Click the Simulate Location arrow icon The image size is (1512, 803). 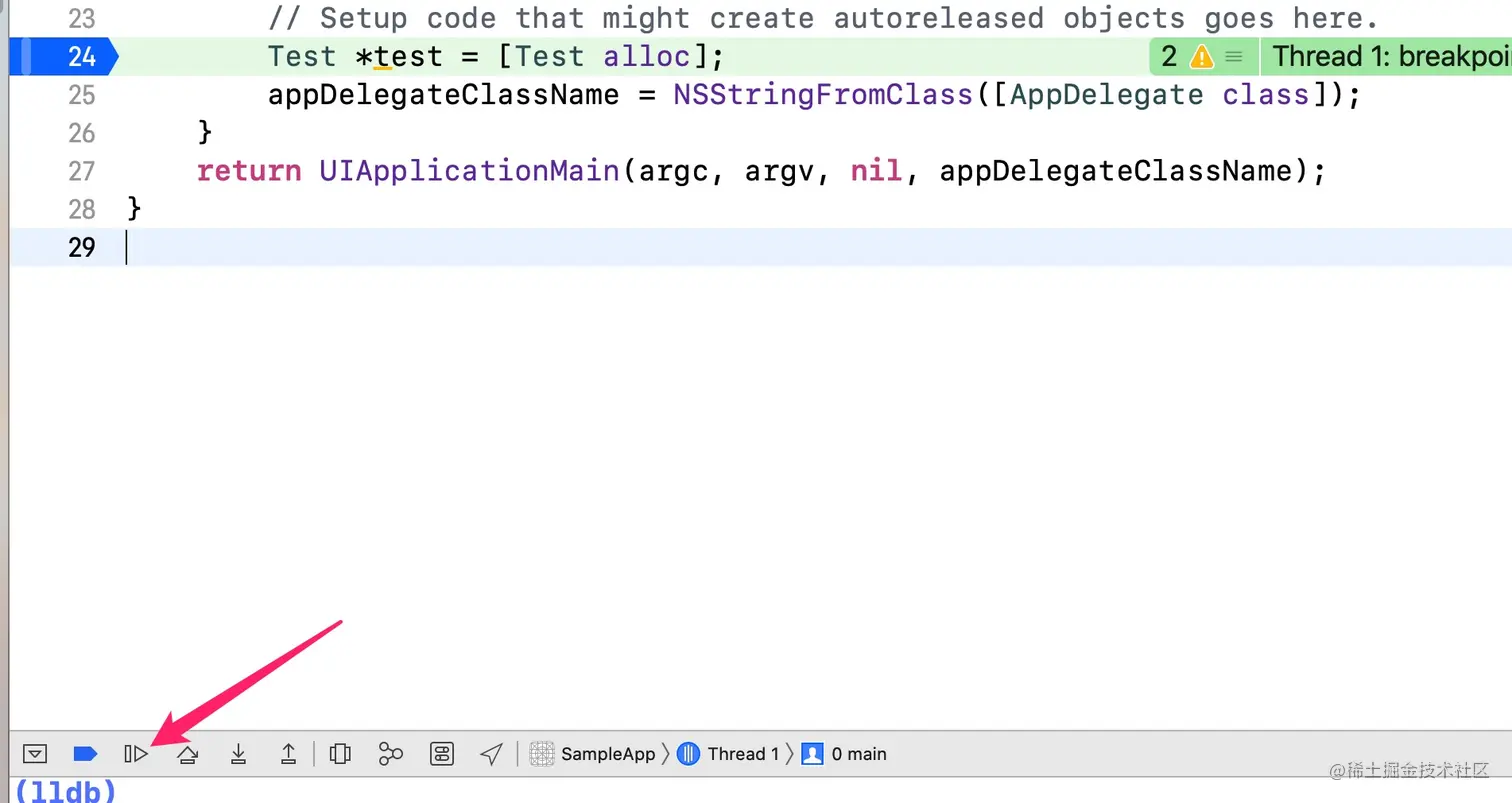click(x=491, y=754)
